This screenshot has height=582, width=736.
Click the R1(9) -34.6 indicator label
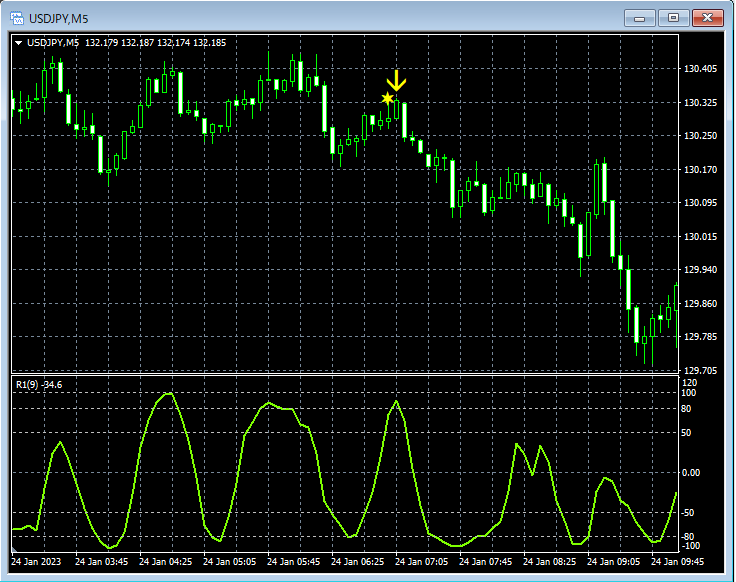click(x=39, y=385)
